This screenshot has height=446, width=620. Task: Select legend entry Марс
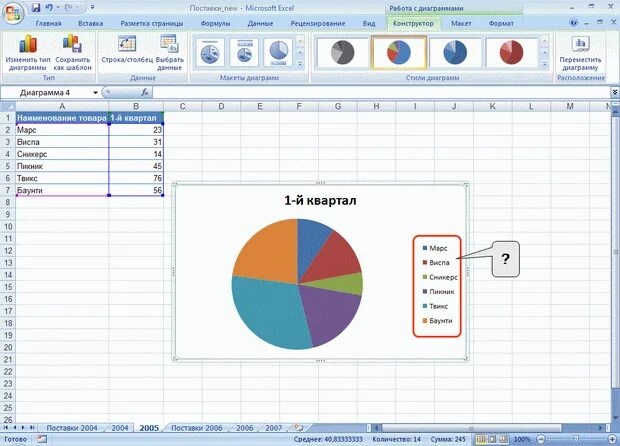point(435,248)
